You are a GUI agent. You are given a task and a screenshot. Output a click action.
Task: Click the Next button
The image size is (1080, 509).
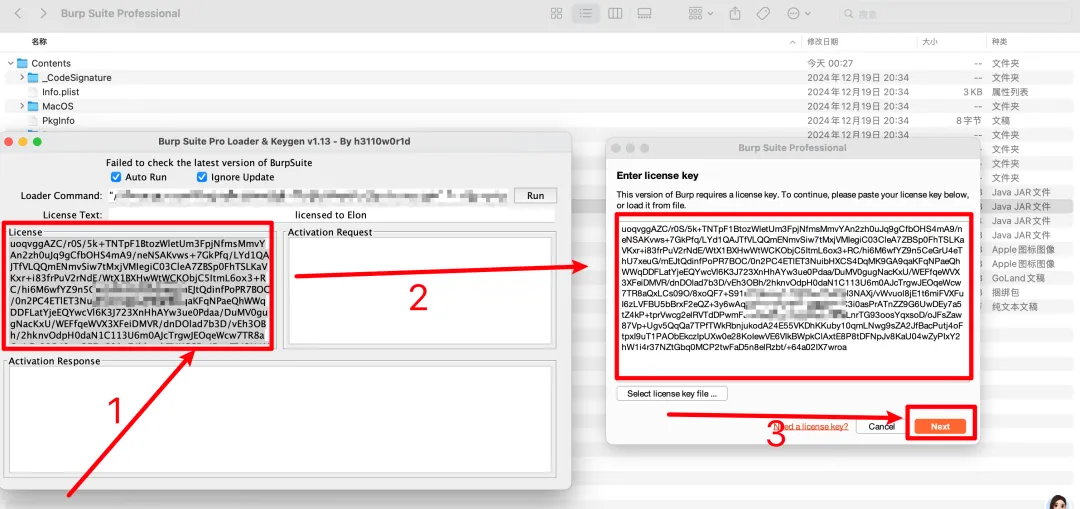click(940, 426)
